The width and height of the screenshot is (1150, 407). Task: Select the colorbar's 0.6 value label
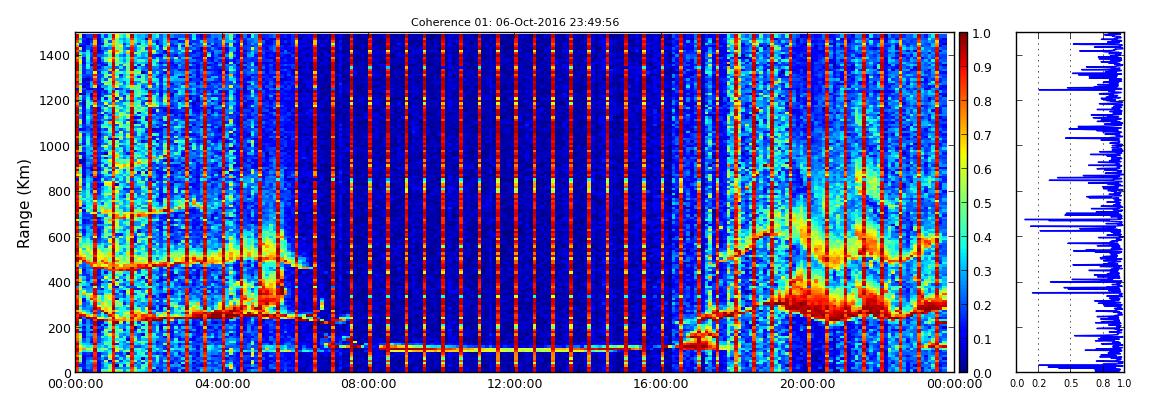point(984,169)
